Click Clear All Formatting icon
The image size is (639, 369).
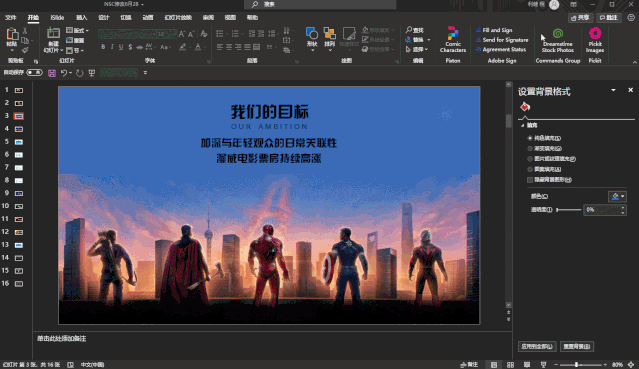tap(204, 34)
